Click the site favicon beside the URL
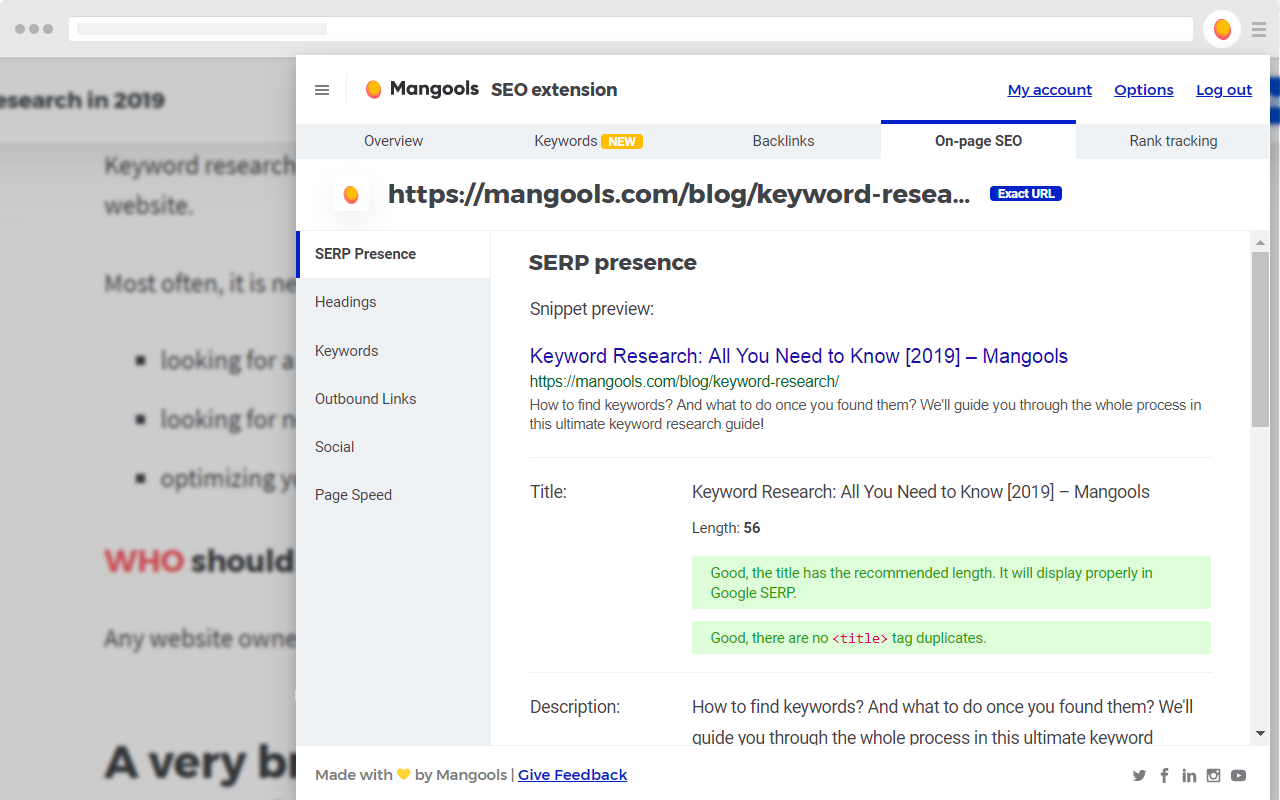Viewport: 1280px width, 800px height. click(x=351, y=194)
